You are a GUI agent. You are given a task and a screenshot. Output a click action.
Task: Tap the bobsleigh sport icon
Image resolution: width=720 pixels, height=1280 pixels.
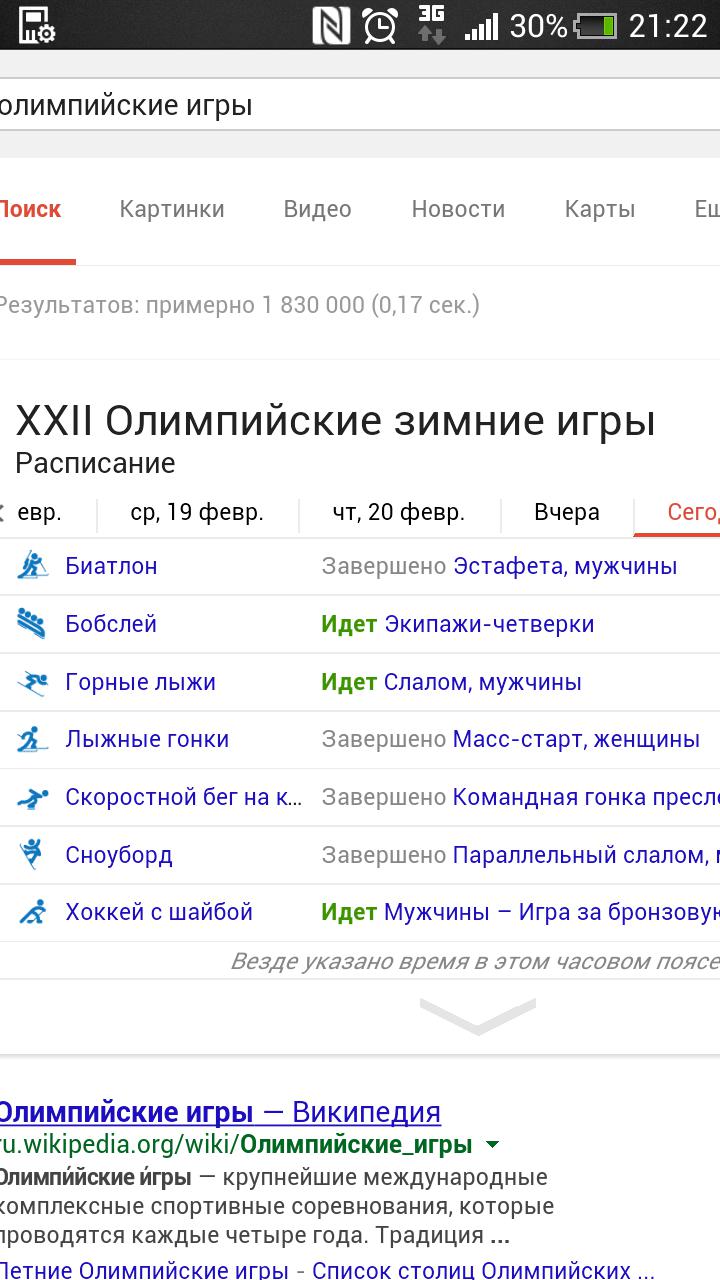click(32, 624)
